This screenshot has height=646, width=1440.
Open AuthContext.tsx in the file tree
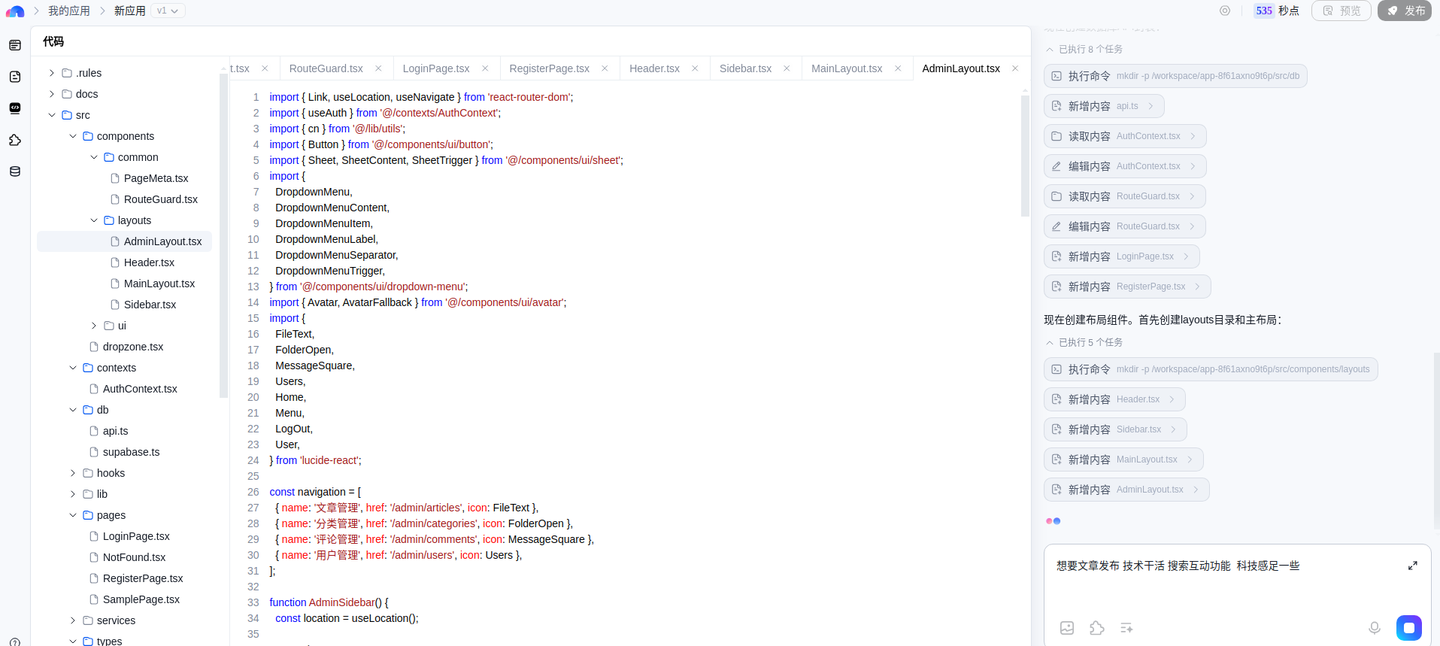click(139, 389)
